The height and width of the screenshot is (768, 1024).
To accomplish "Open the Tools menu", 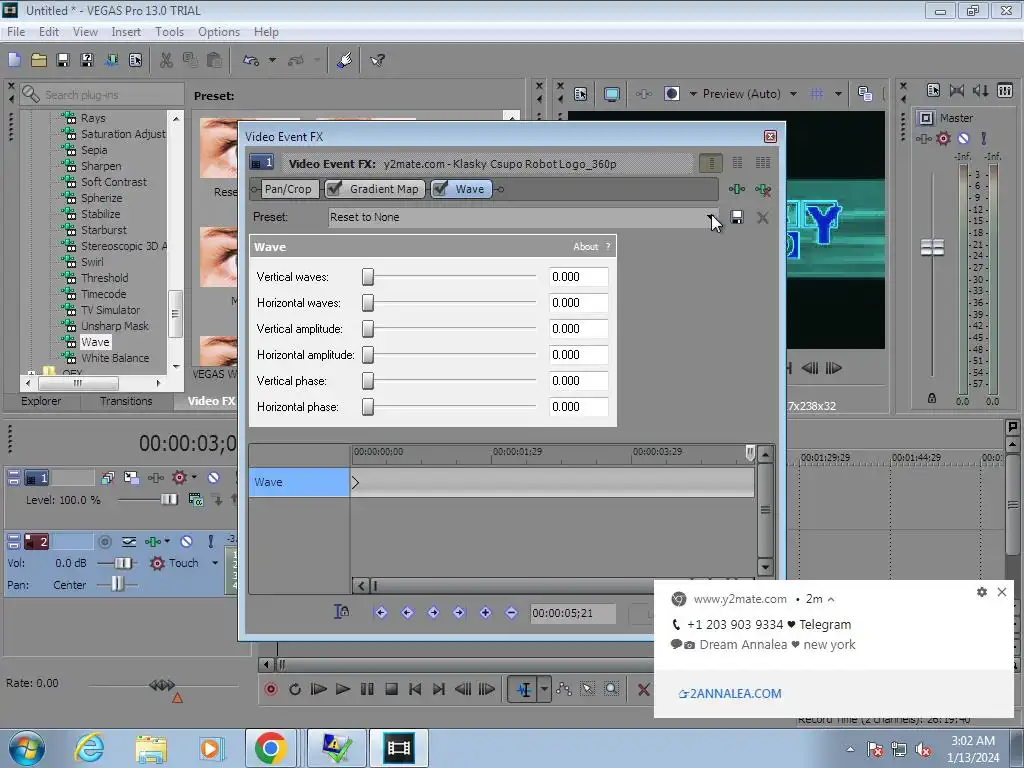I will (x=169, y=31).
